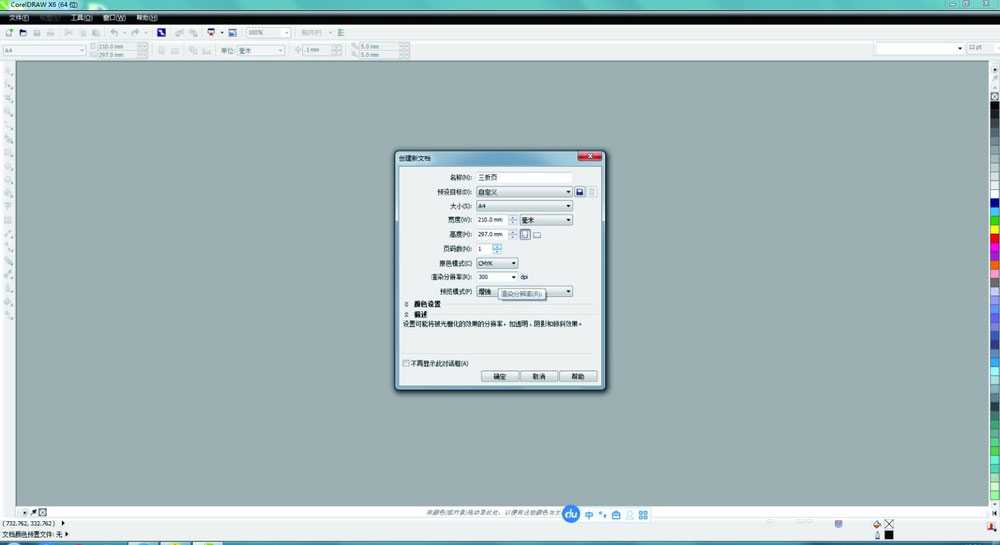1000x545 pixels.
Task: Open the 工具 (Tools) menu
Action: 81,18
